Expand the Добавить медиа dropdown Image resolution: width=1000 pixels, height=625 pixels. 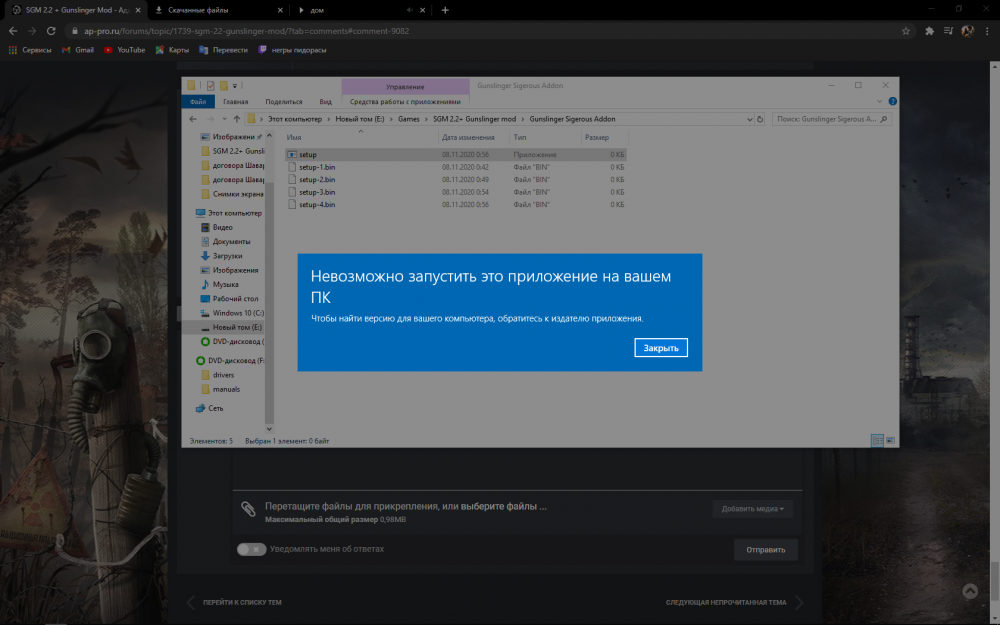point(753,509)
